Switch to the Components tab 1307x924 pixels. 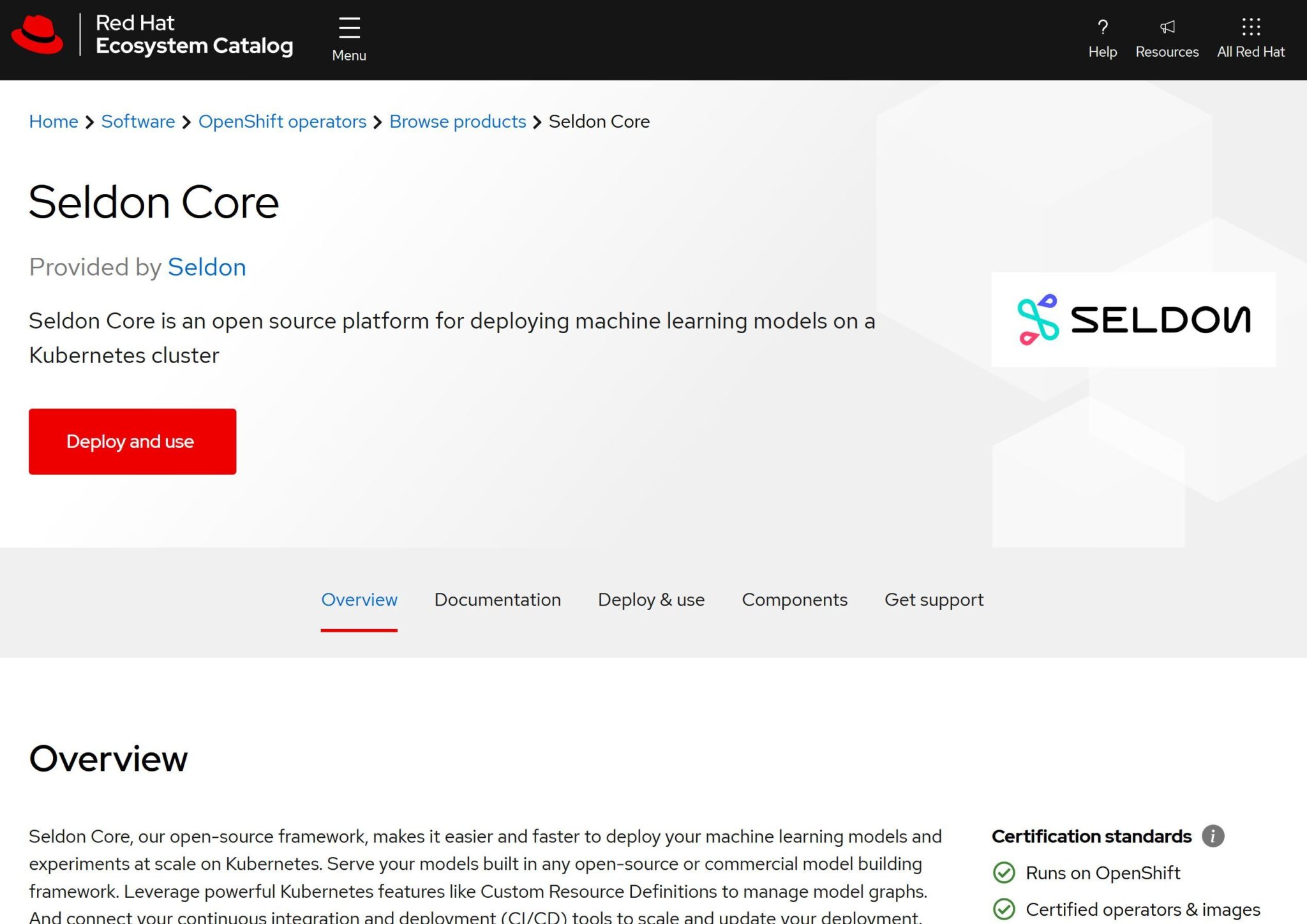[795, 600]
